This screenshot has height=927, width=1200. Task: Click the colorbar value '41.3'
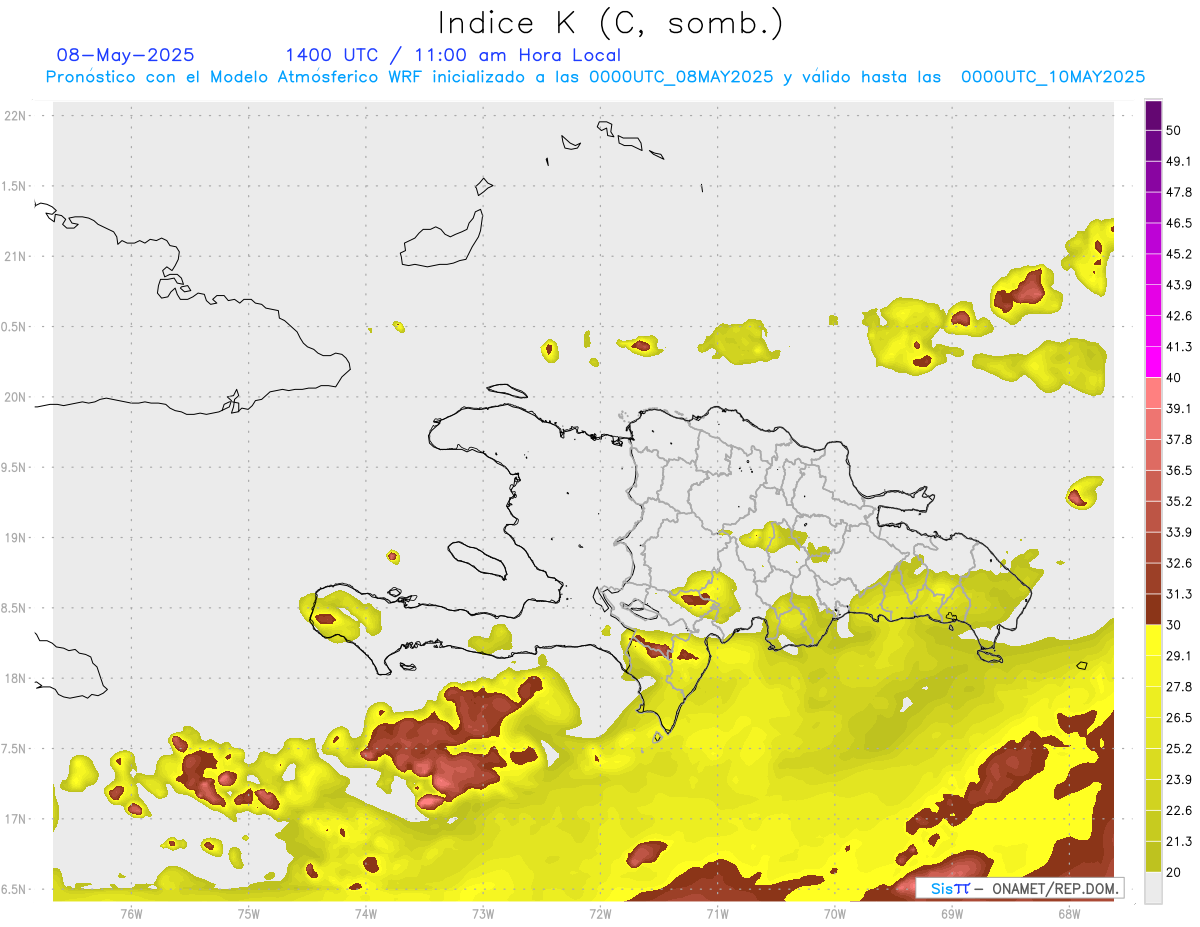pos(1179,348)
